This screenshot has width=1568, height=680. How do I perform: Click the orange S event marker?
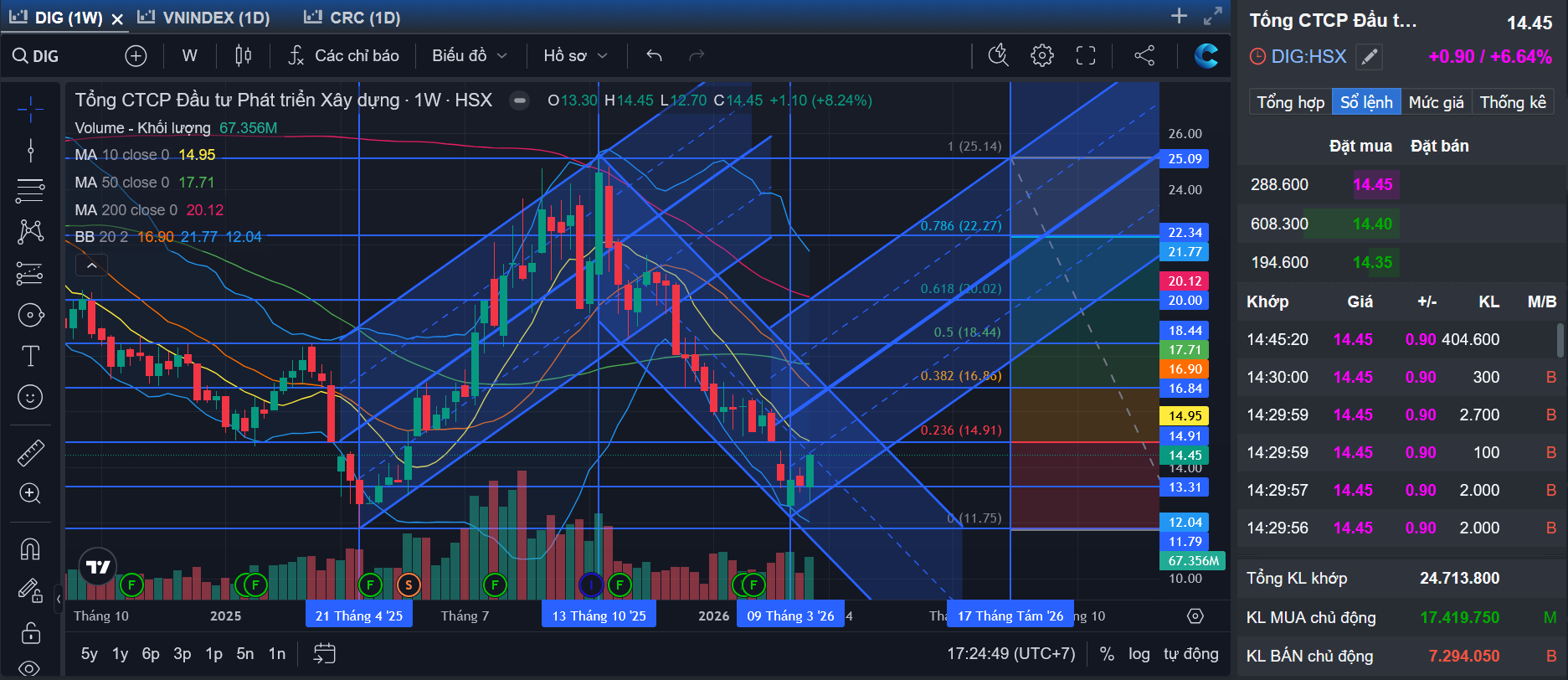coord(409,585)
